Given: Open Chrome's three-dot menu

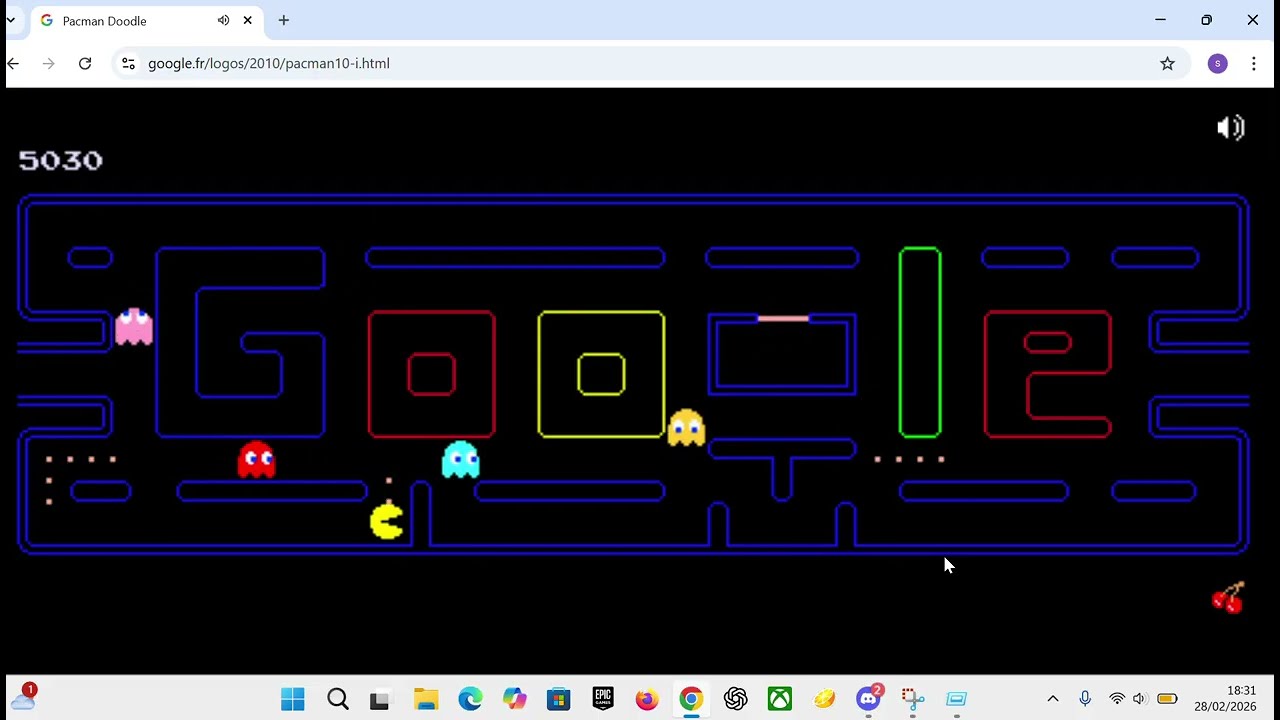Looking at the screenshot, I should [1254, 63].
